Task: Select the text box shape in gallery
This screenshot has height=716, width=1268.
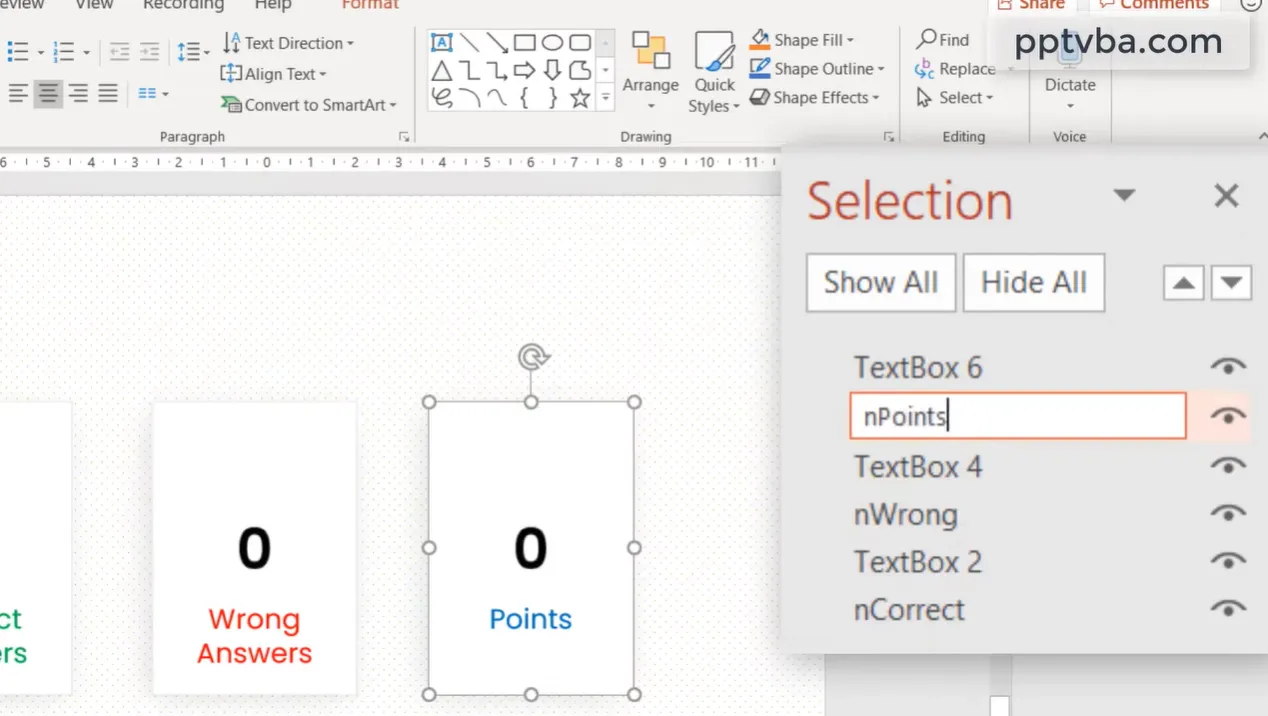Action: pos(442,43)
